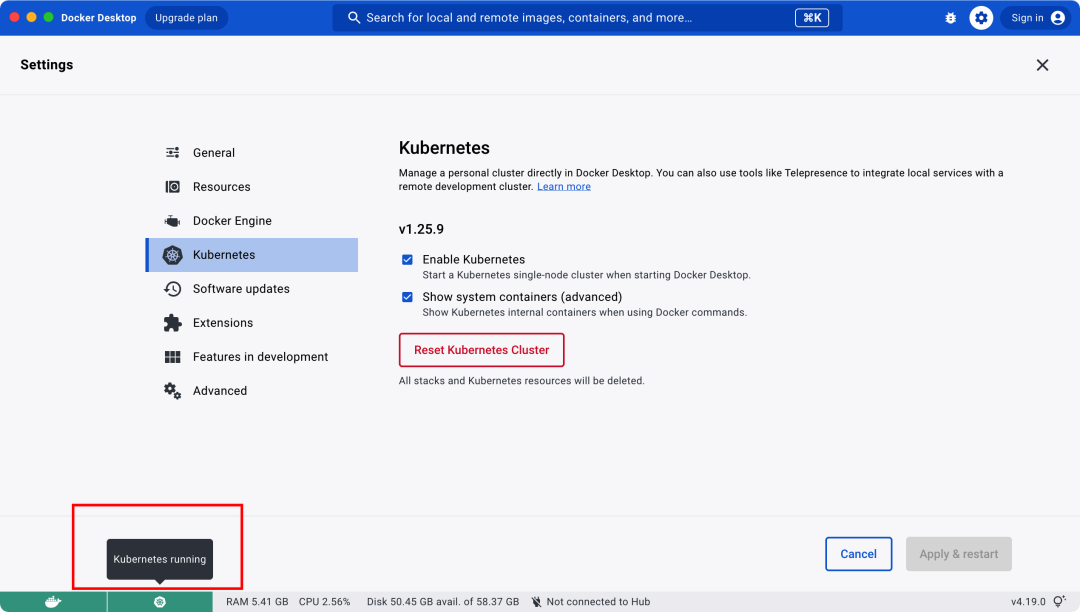This screenshot has width=1080, height=612.
Task: Click the Not connected to Hub icon
Action: point(537,602)
